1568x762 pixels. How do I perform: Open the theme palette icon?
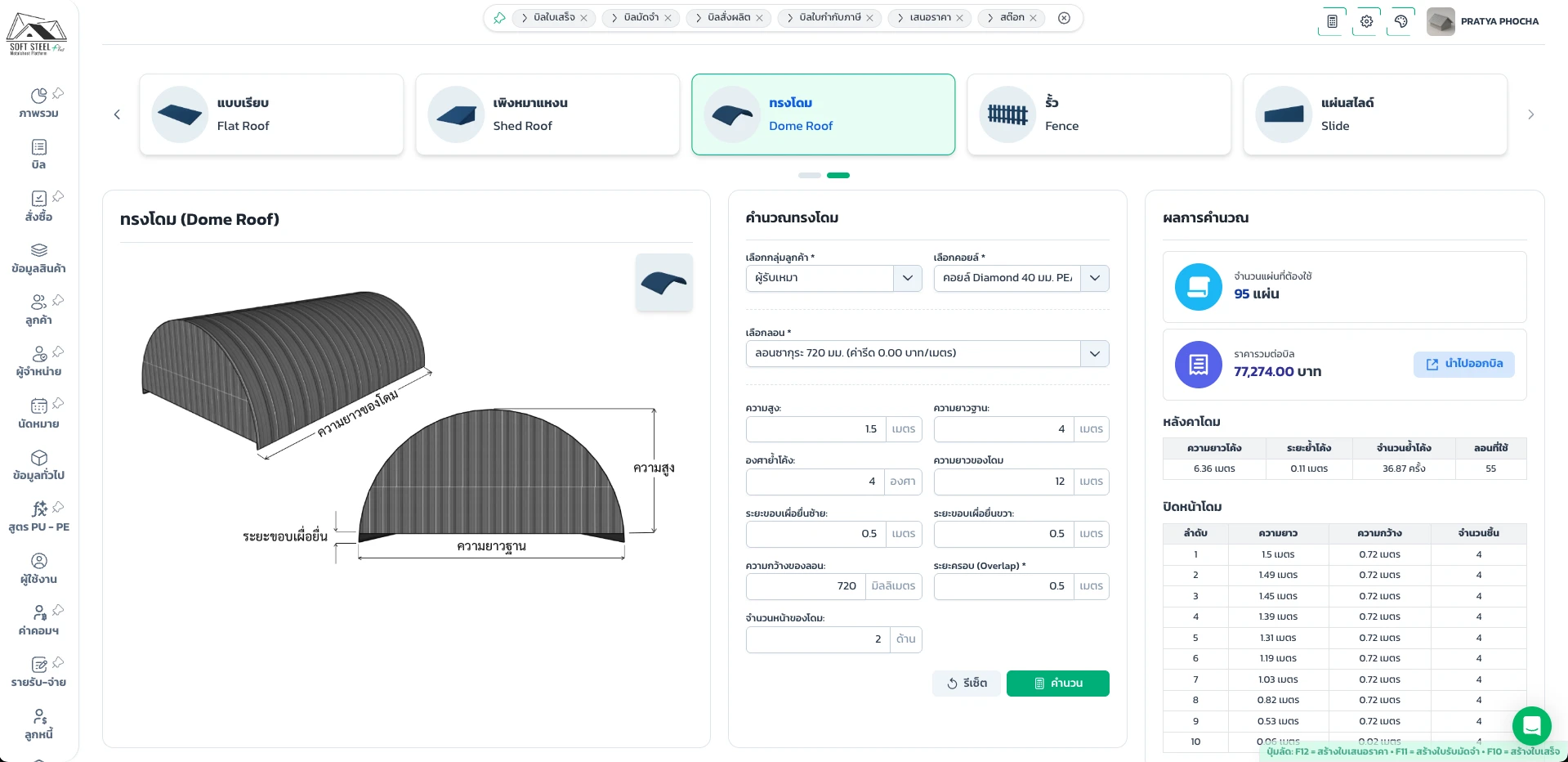pos(1400,21)
